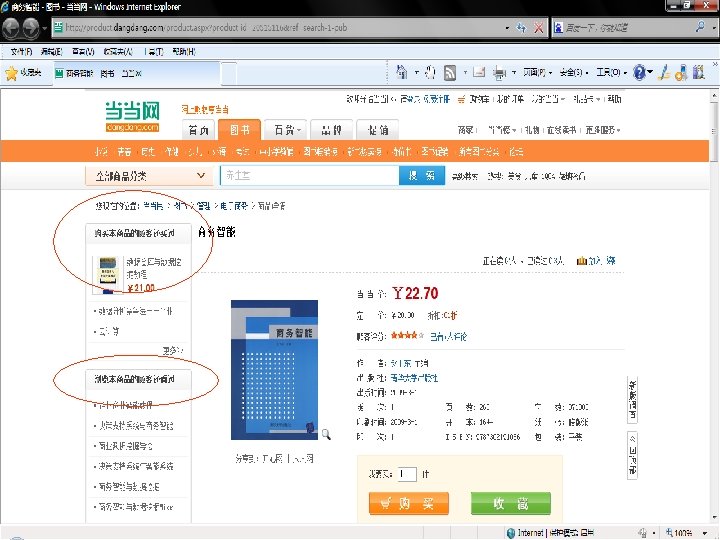Click the Refresh icon by address bar
This screenshot has height=540, width=720.
pos(521,28)
